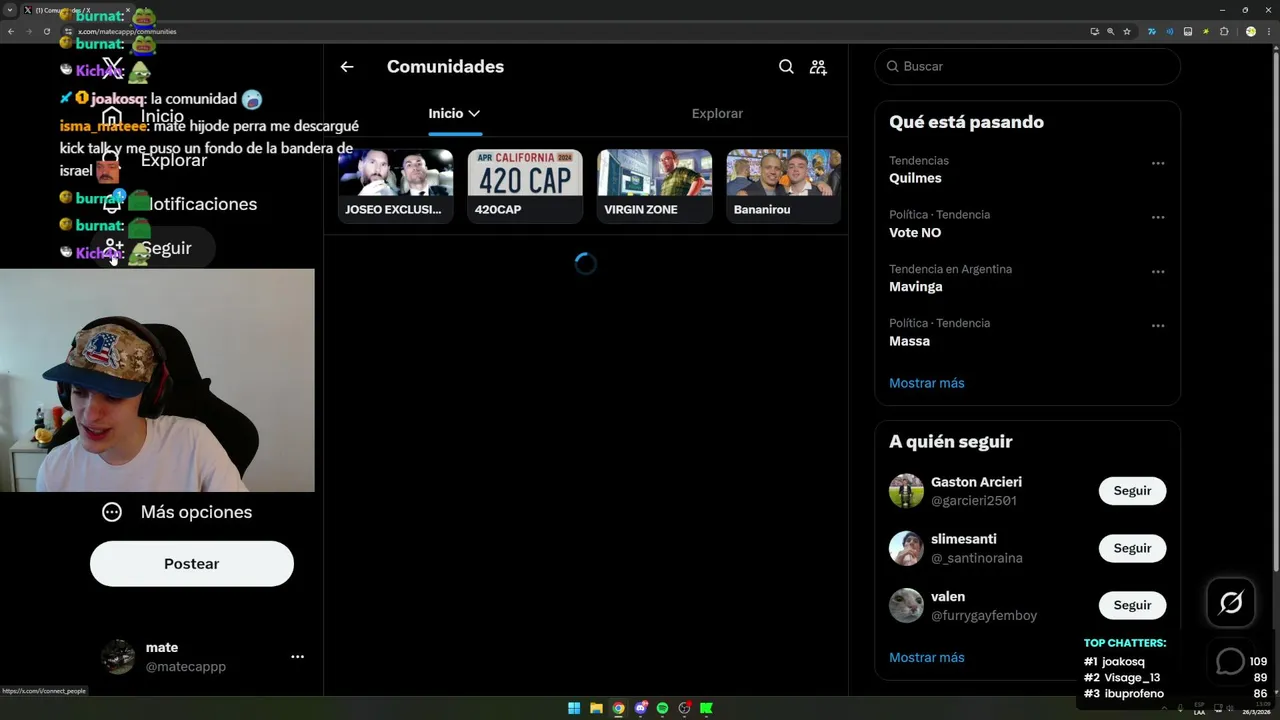1280x720 pixels.
Task: Click the zoom magnifier icon in address bar
Action: coord(1110,31)
